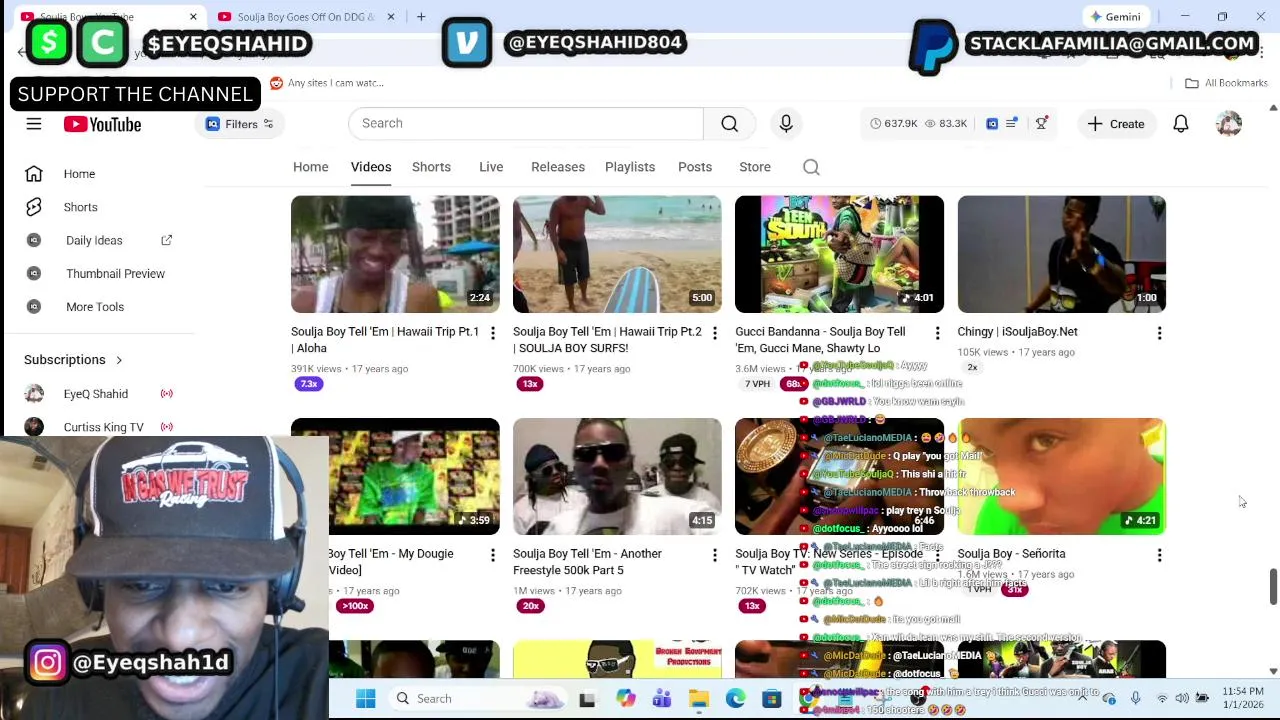The height and width of the screenshot is (720, 1280).
Task: Open Curtiss King TV subscription
Action: [103, 427]
